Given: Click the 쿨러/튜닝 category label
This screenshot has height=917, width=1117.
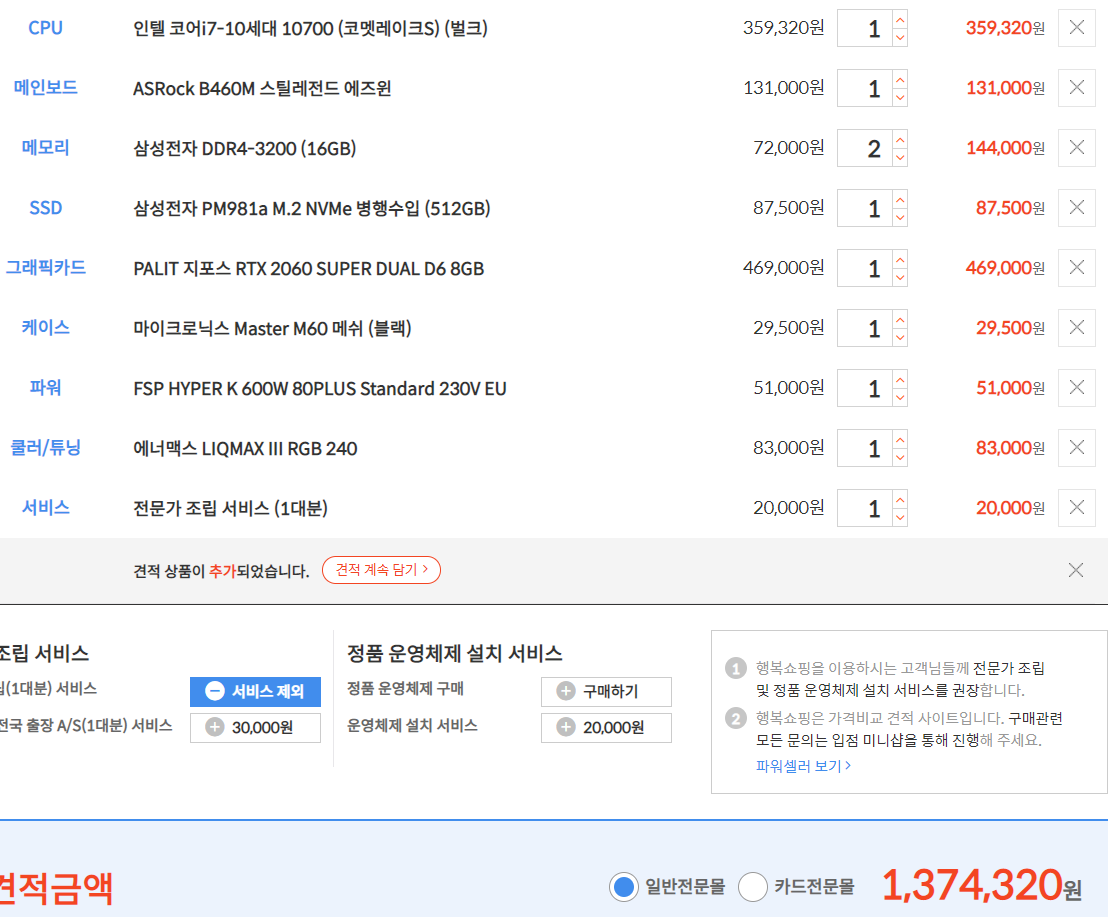Looking at the screenshot, I should (46, 447).
